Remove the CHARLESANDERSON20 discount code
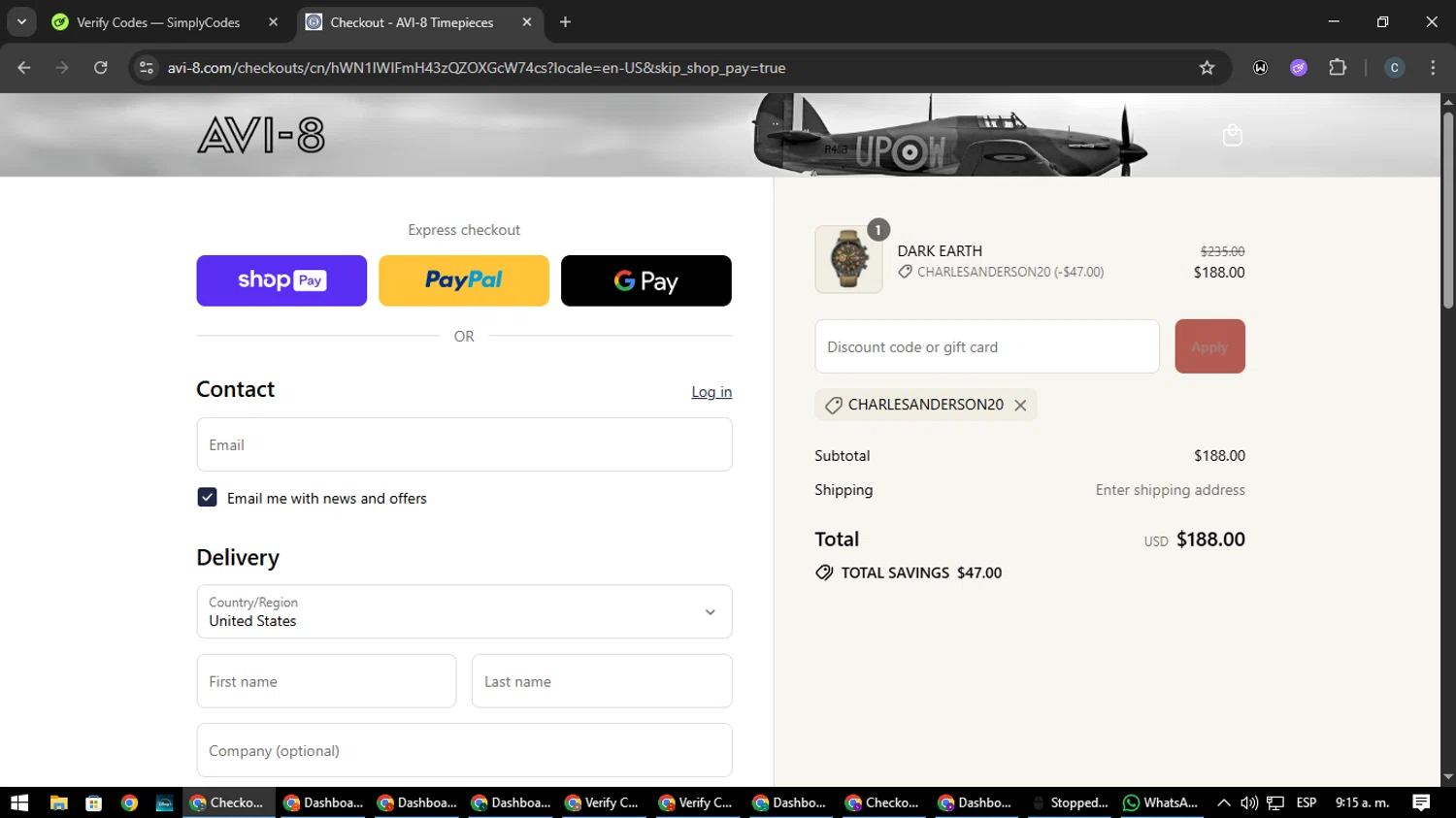 click(1020, 406)
